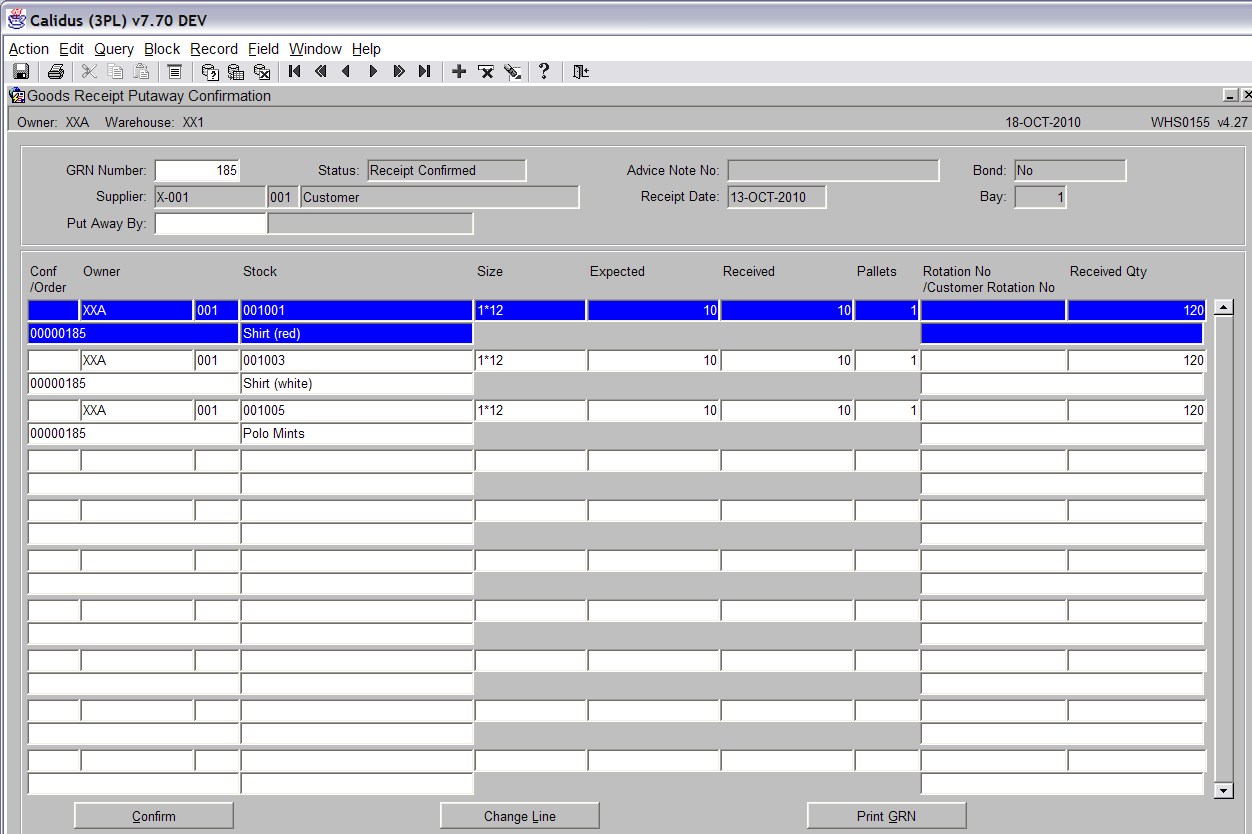Screen dimensions: 1252x834
Task: Go to next block double-arrow icon
Action: (399, 71)
